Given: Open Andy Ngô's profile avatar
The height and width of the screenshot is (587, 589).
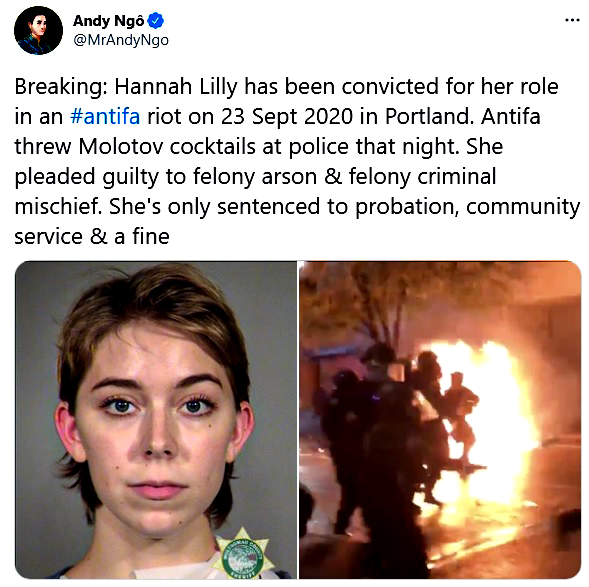Looking at the screenshot, I should pyautogui.click(x=38, y=30).
